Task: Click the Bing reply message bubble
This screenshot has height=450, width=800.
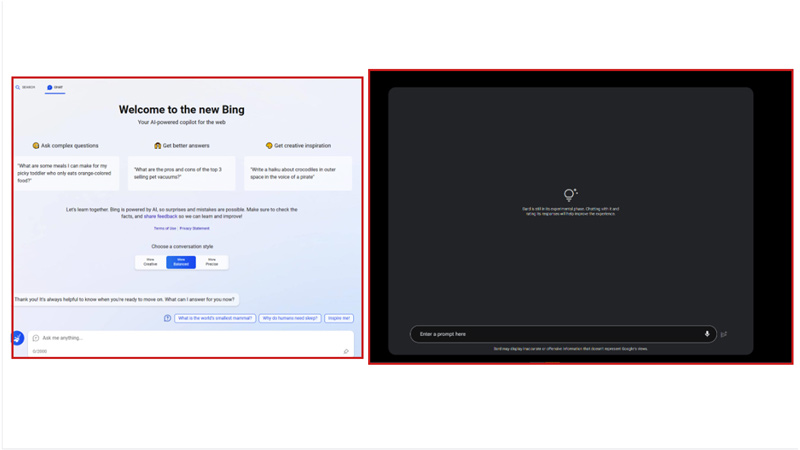Action: tap(126, 299)
